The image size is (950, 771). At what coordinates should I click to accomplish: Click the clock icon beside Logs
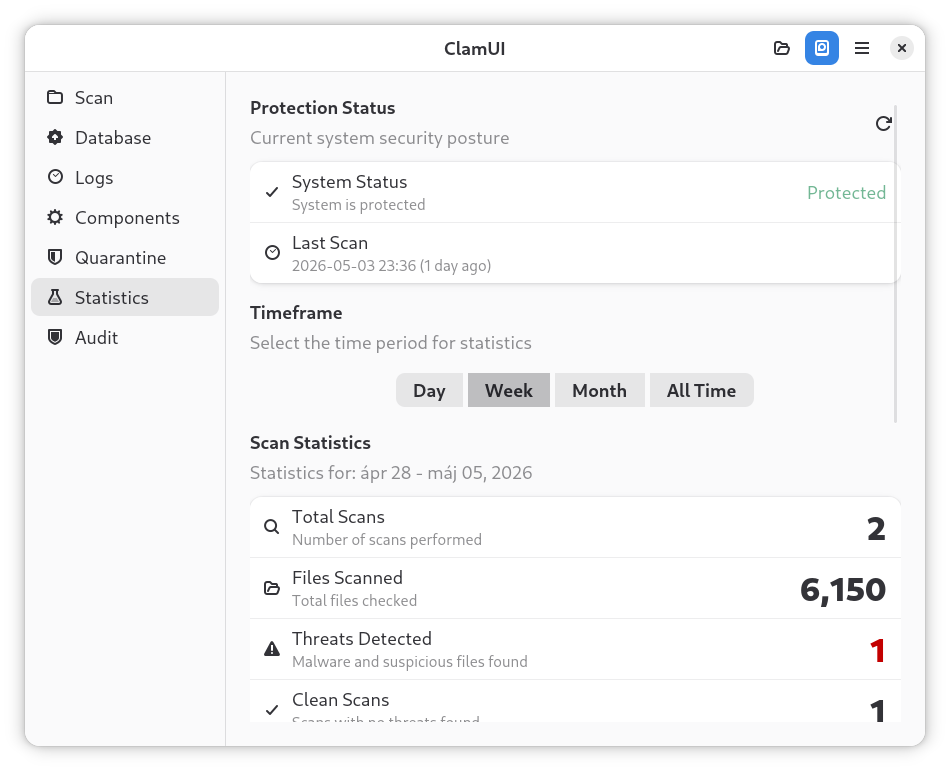(55, 177)
